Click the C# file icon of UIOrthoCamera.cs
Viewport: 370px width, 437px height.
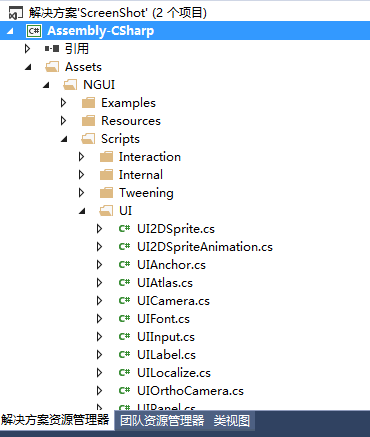[124, 391]
